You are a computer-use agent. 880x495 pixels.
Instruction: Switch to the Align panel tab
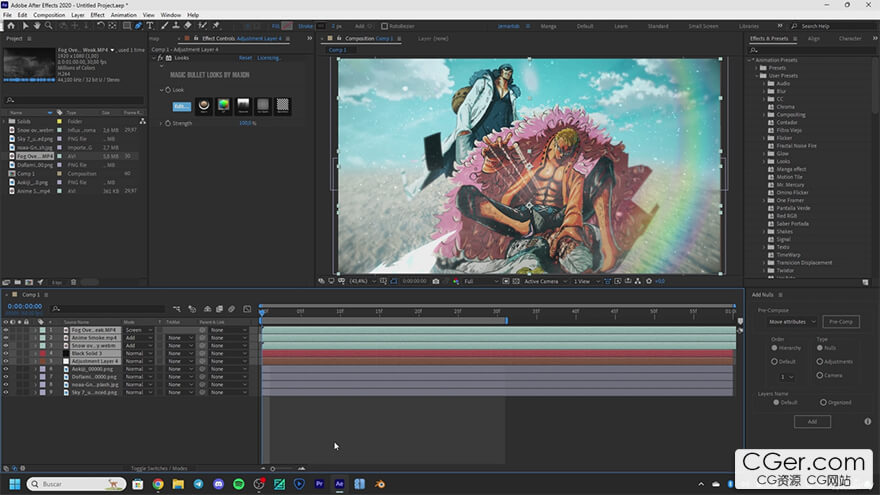813,38
